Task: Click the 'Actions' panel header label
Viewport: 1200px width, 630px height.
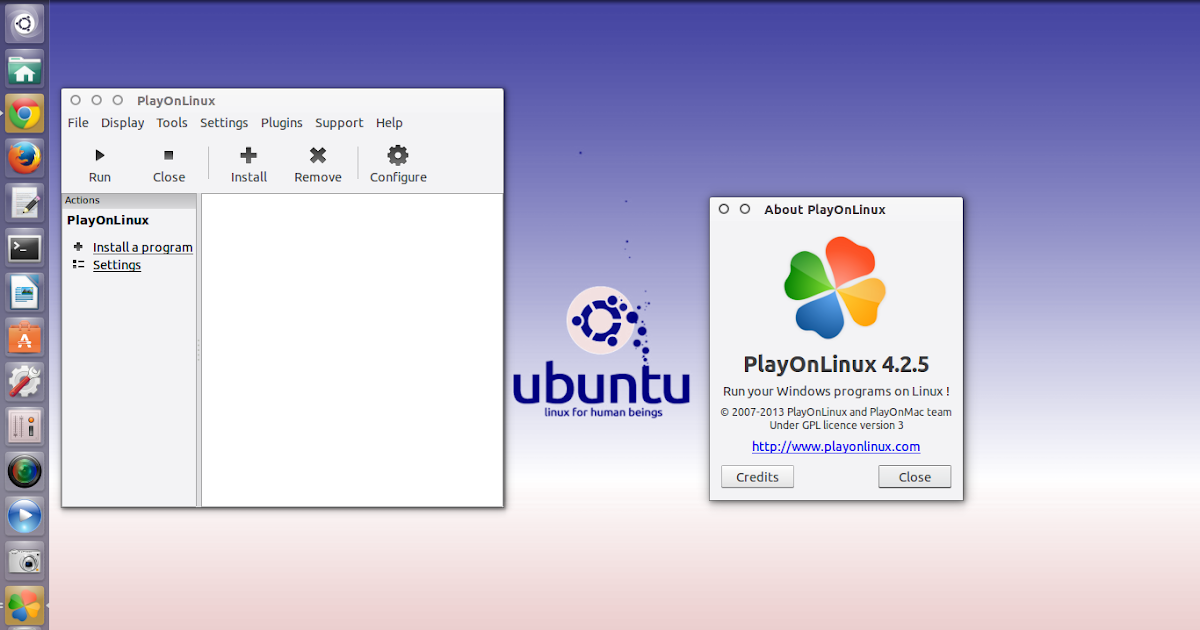Action: tap(82, 200)
